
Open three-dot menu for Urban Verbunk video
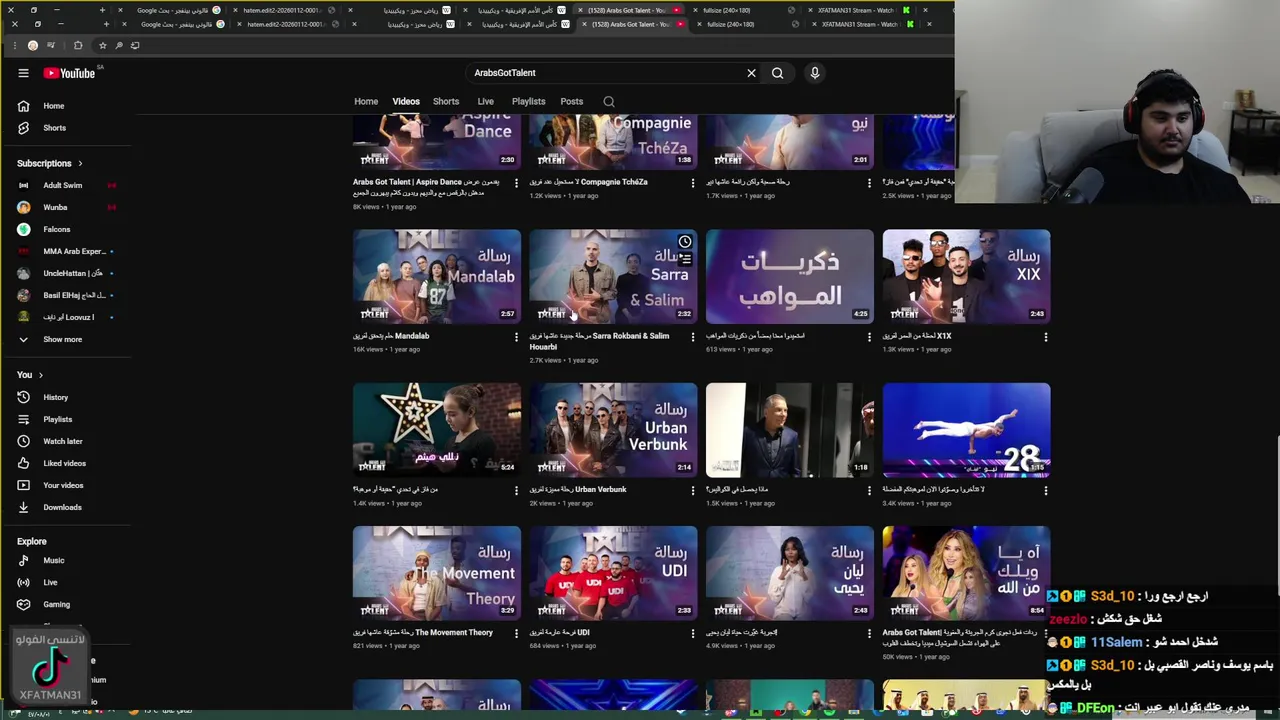point(693,490)
